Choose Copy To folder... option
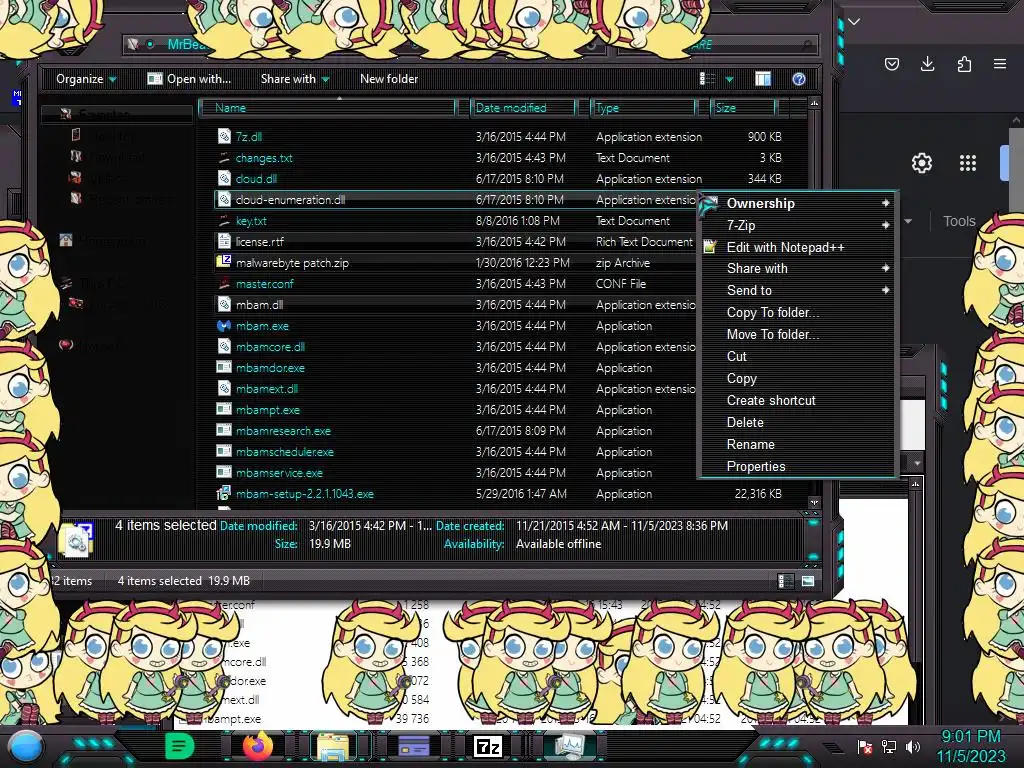This screenshot has height=768, width=1024. click(773, 312)
